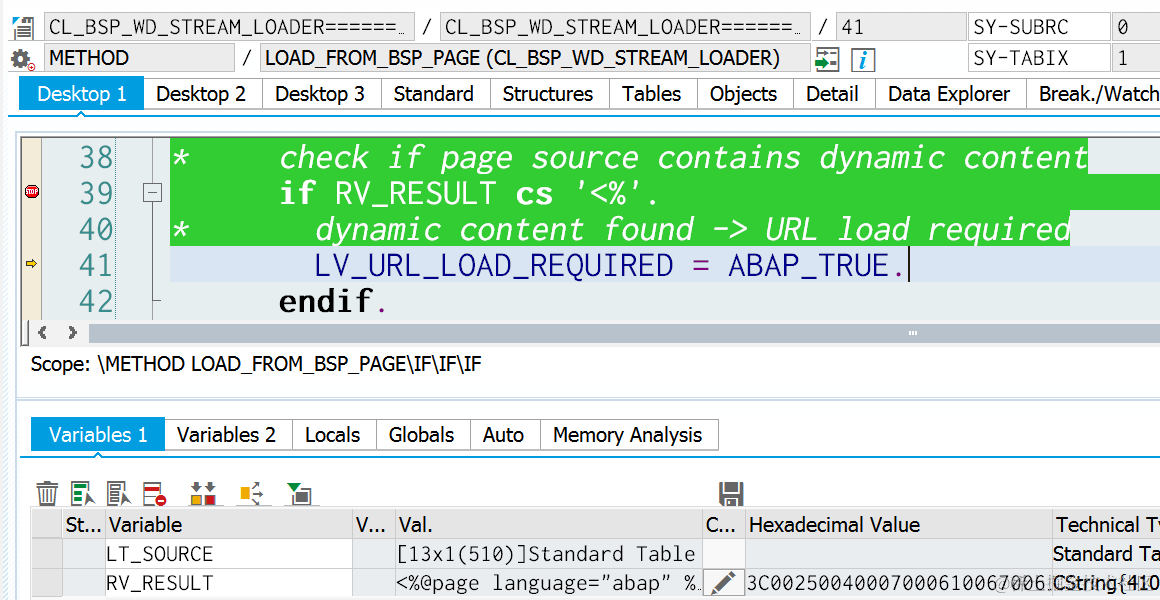Click the LOAD_FROM_BSP_PAGE method name field

534,58
